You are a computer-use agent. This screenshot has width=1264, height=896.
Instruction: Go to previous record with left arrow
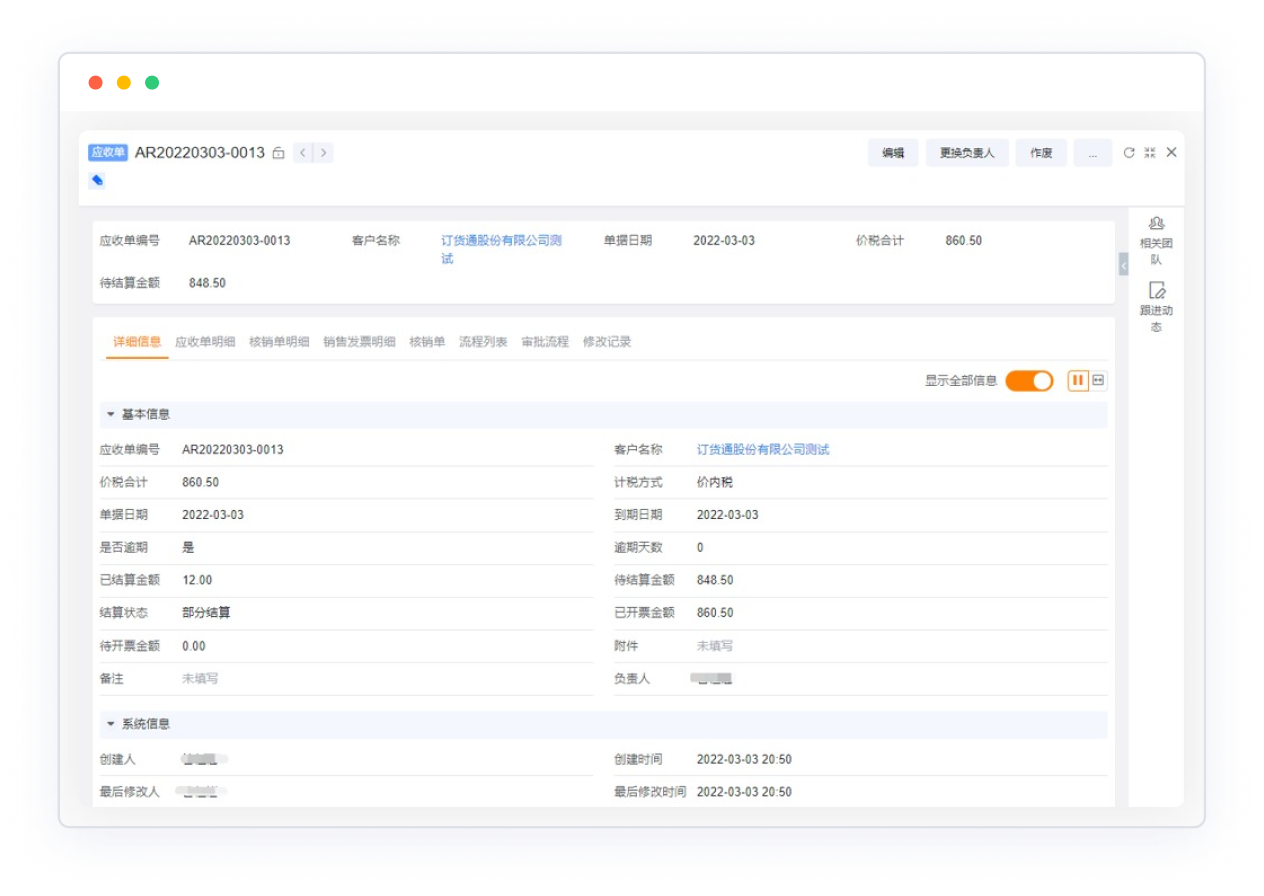(303, 153)
